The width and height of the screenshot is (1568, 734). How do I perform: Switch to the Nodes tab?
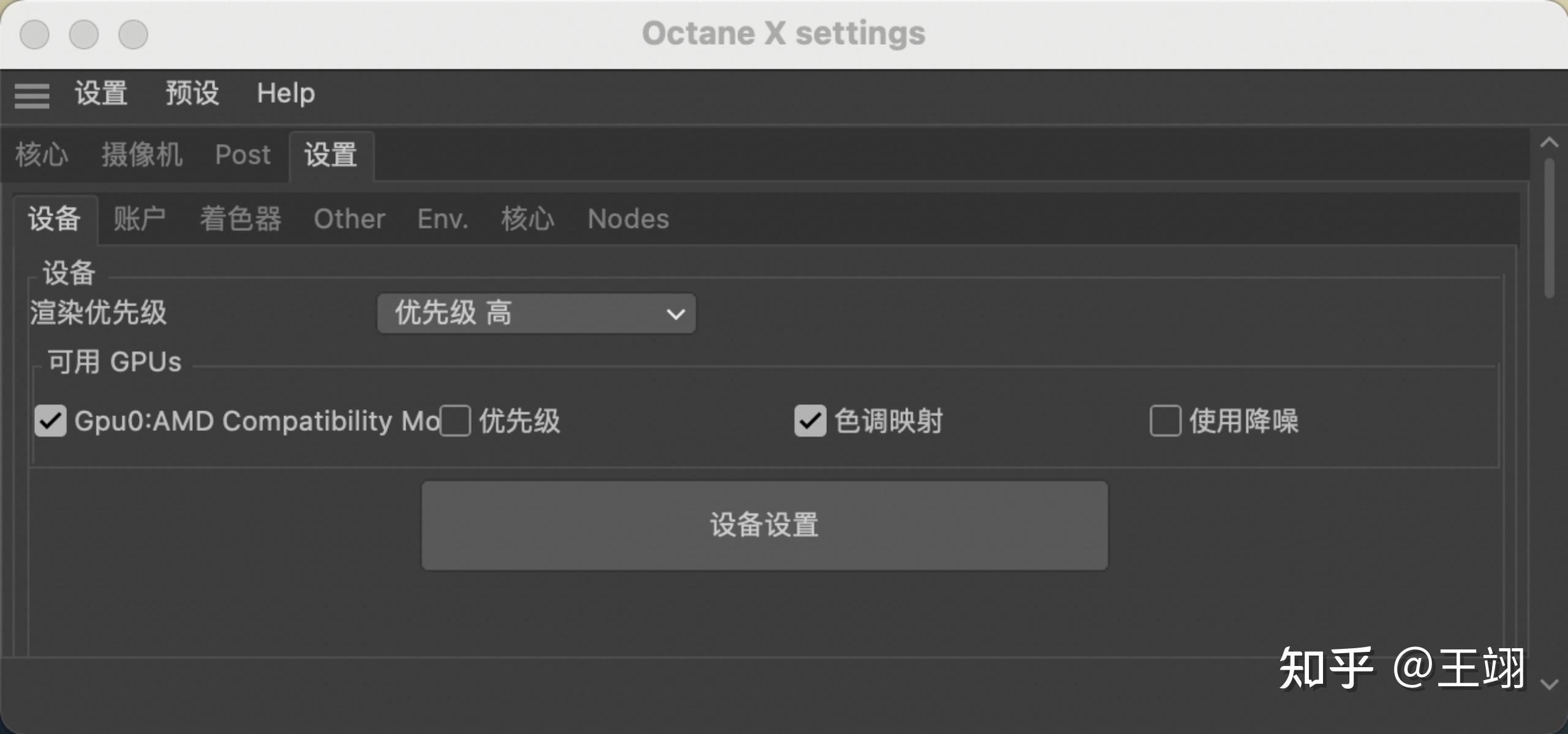(x=628, y=219)
